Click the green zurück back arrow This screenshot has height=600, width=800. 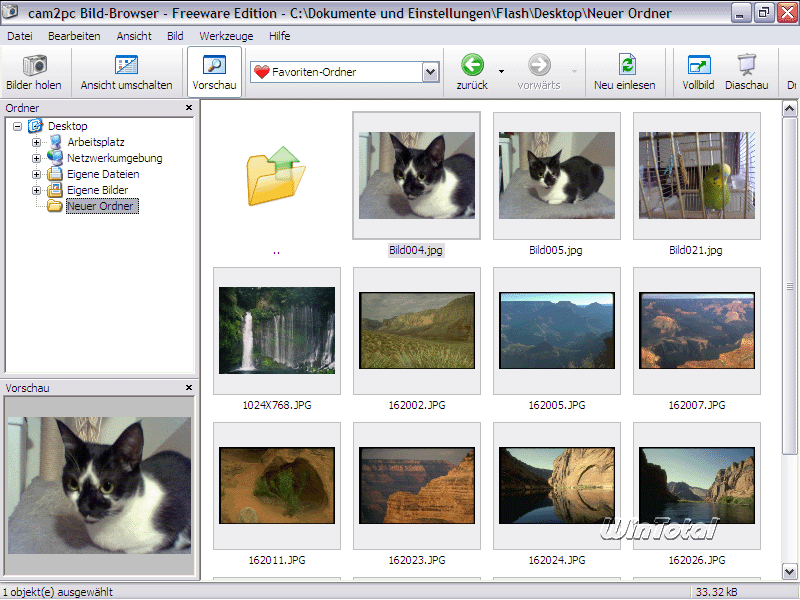pyautogui.click(x=472, y=66)
